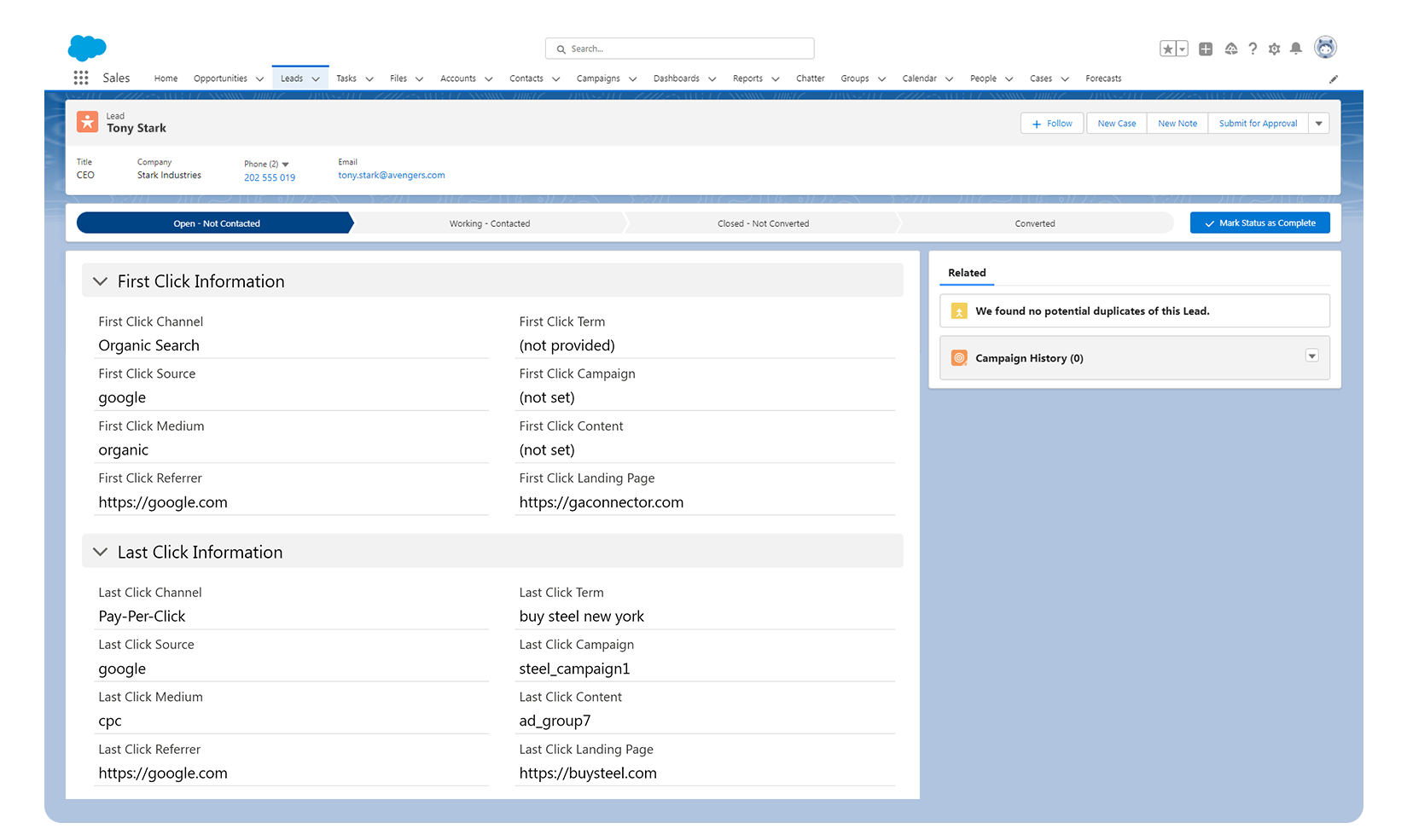The width and height of the screenshot is (1407, 840).
Task: Click the tony.stark@avengers.com email link
Action: [x=392, y=176]
